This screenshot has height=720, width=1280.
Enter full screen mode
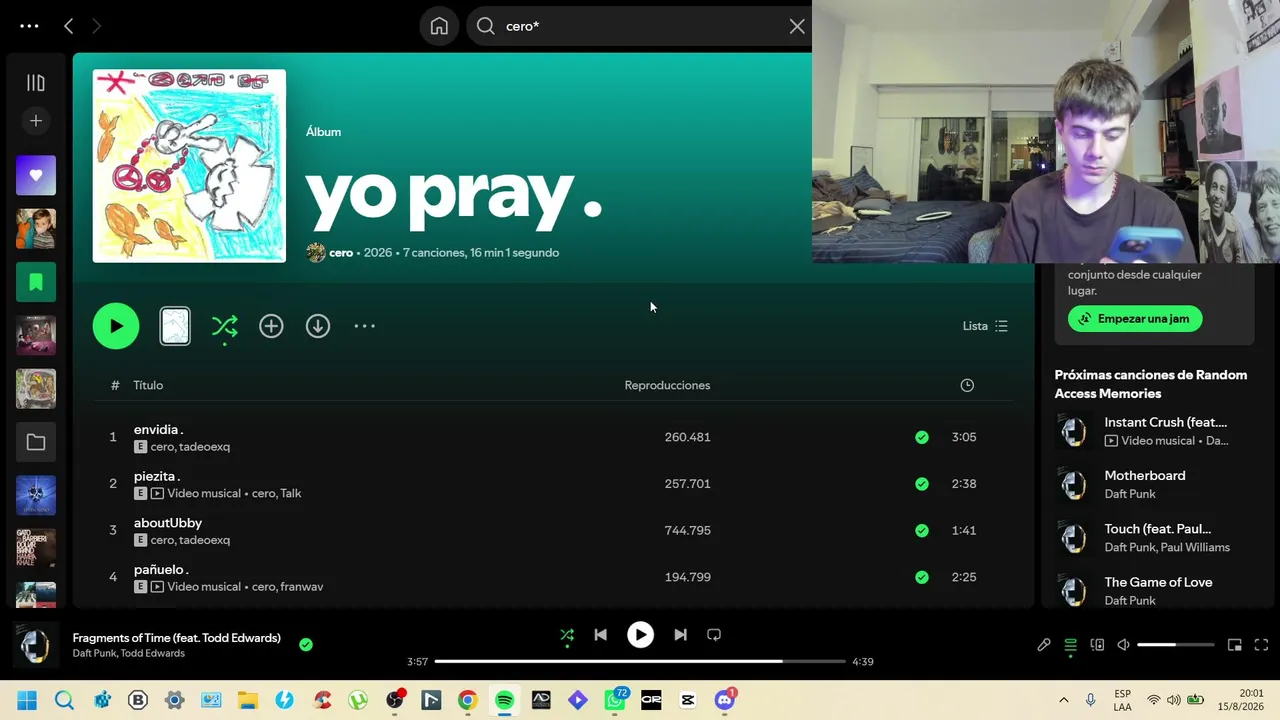coord(1261,645)
